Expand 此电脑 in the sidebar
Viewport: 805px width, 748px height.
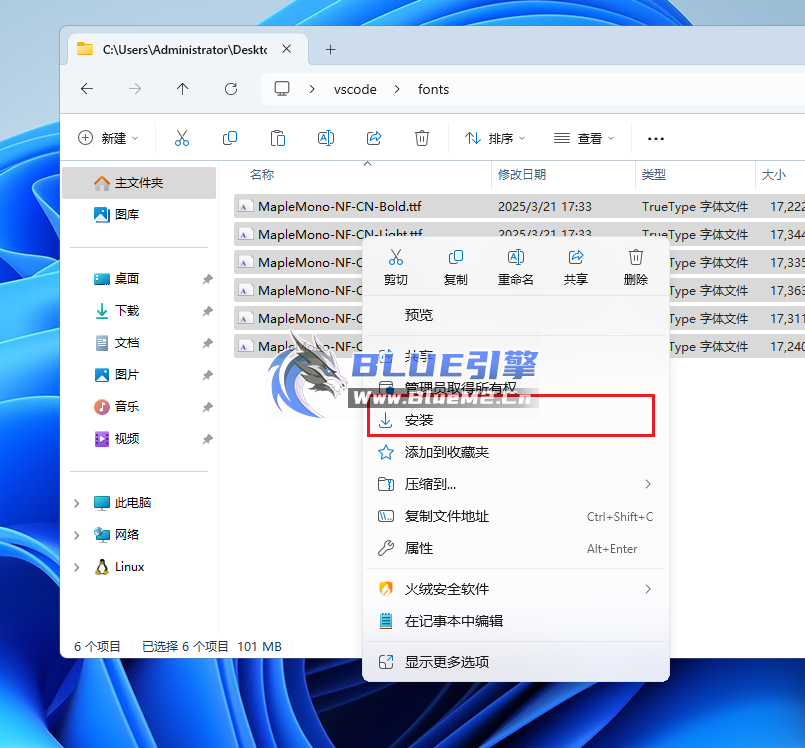[75, 502]
